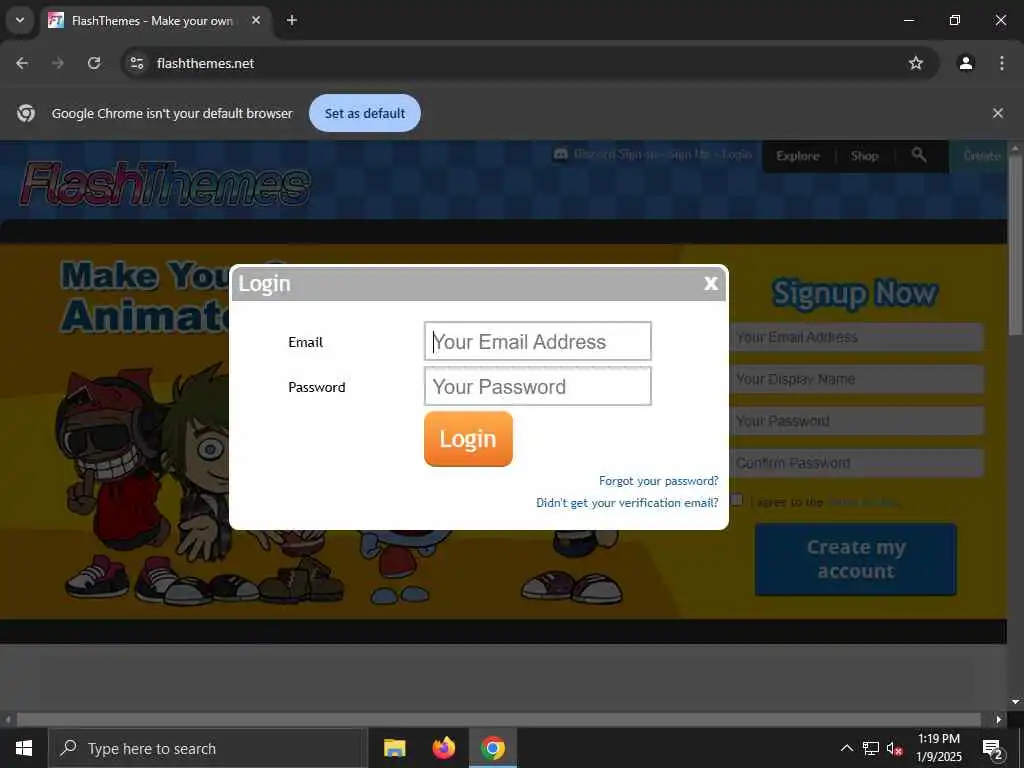Click signup Your Display Name field
This screenshot has height=768, width=1024.
[x=856, y=379]
